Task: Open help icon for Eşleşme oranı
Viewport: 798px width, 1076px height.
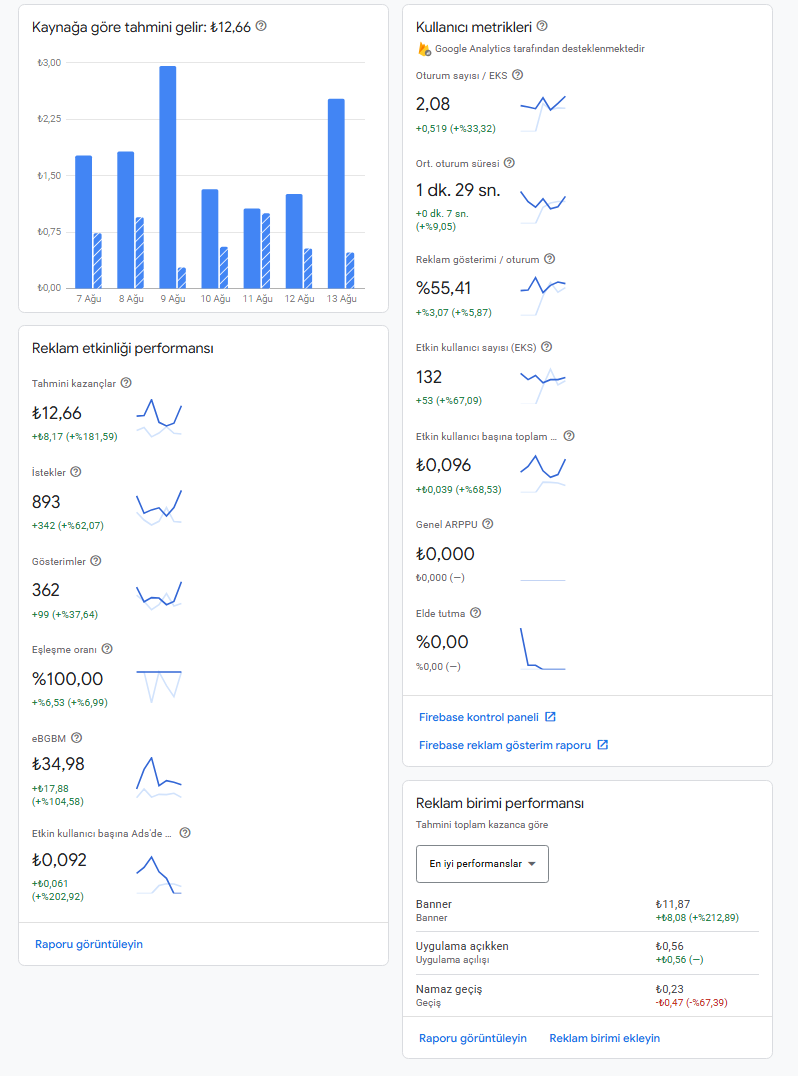Action: (x=107, y=648)
